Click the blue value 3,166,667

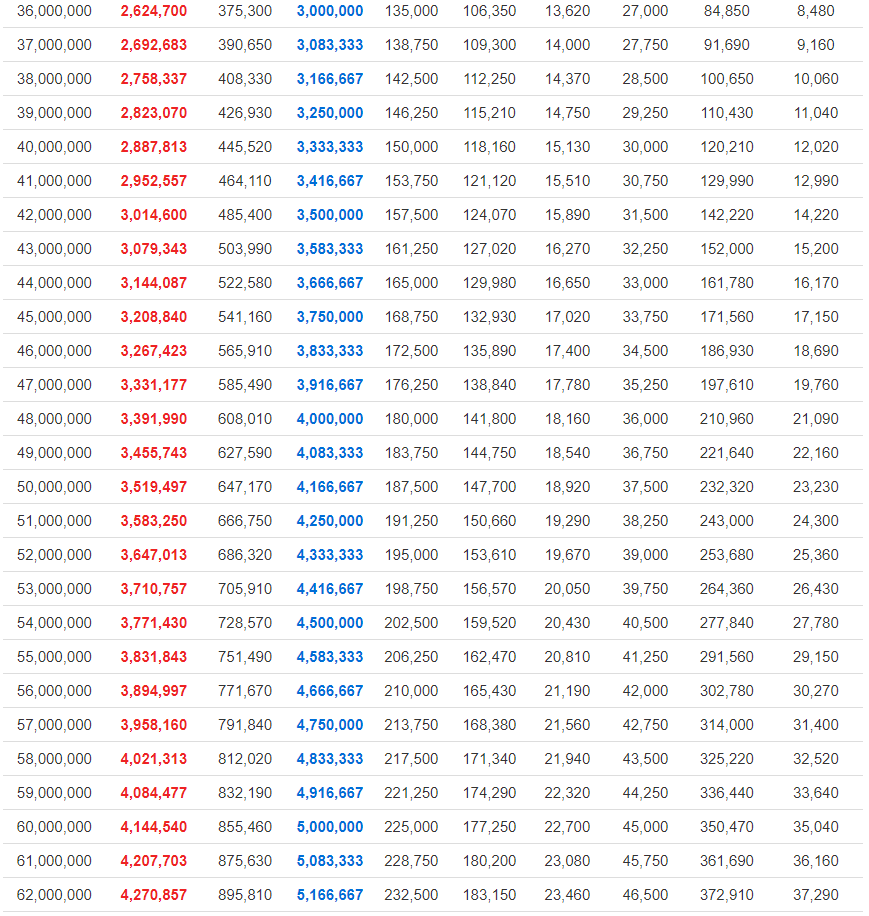(330, 79)
